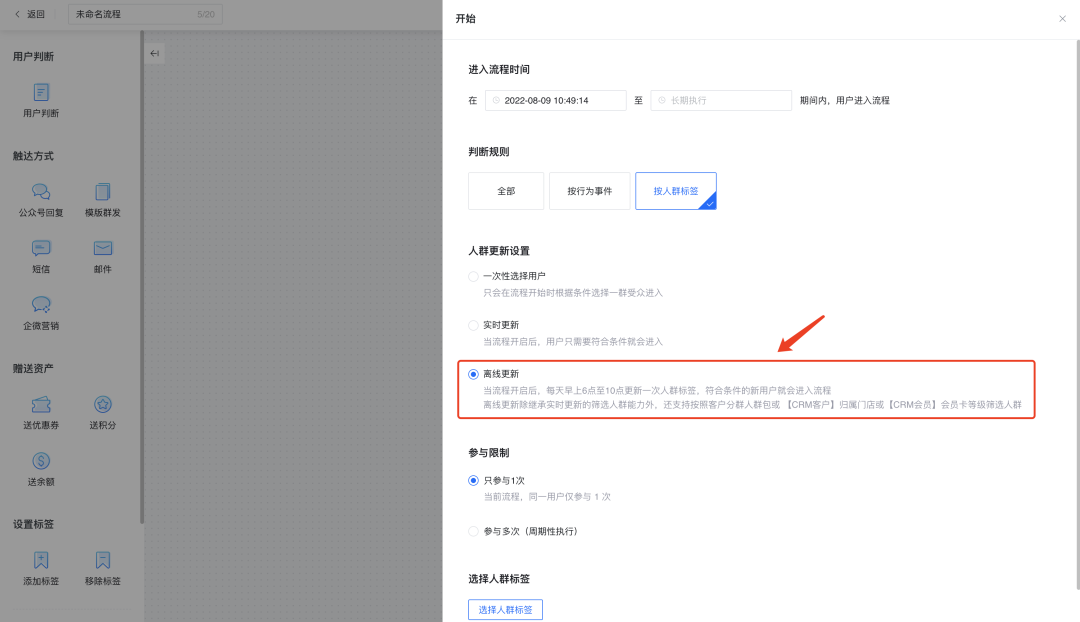This screenshot has height=622, width=1080.
Task: Choose the 全部 rule option
Action: tap(506, 191)
